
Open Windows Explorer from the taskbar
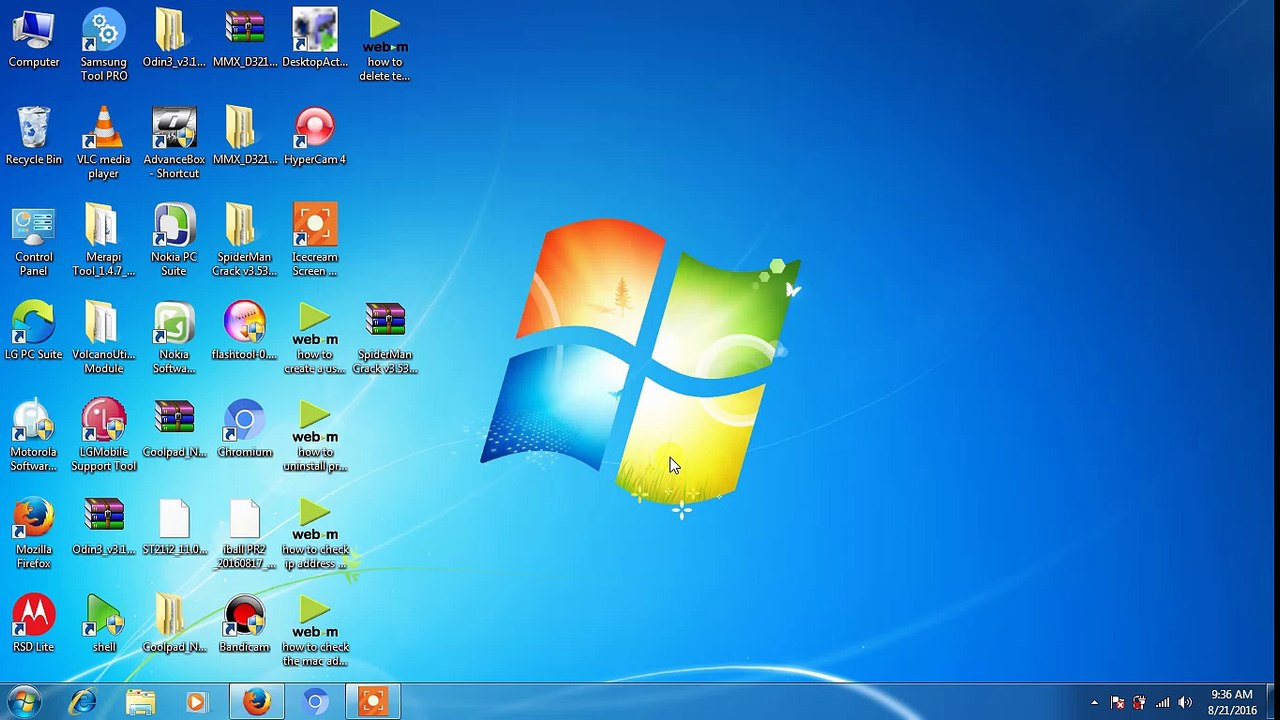tap(141, 702)
